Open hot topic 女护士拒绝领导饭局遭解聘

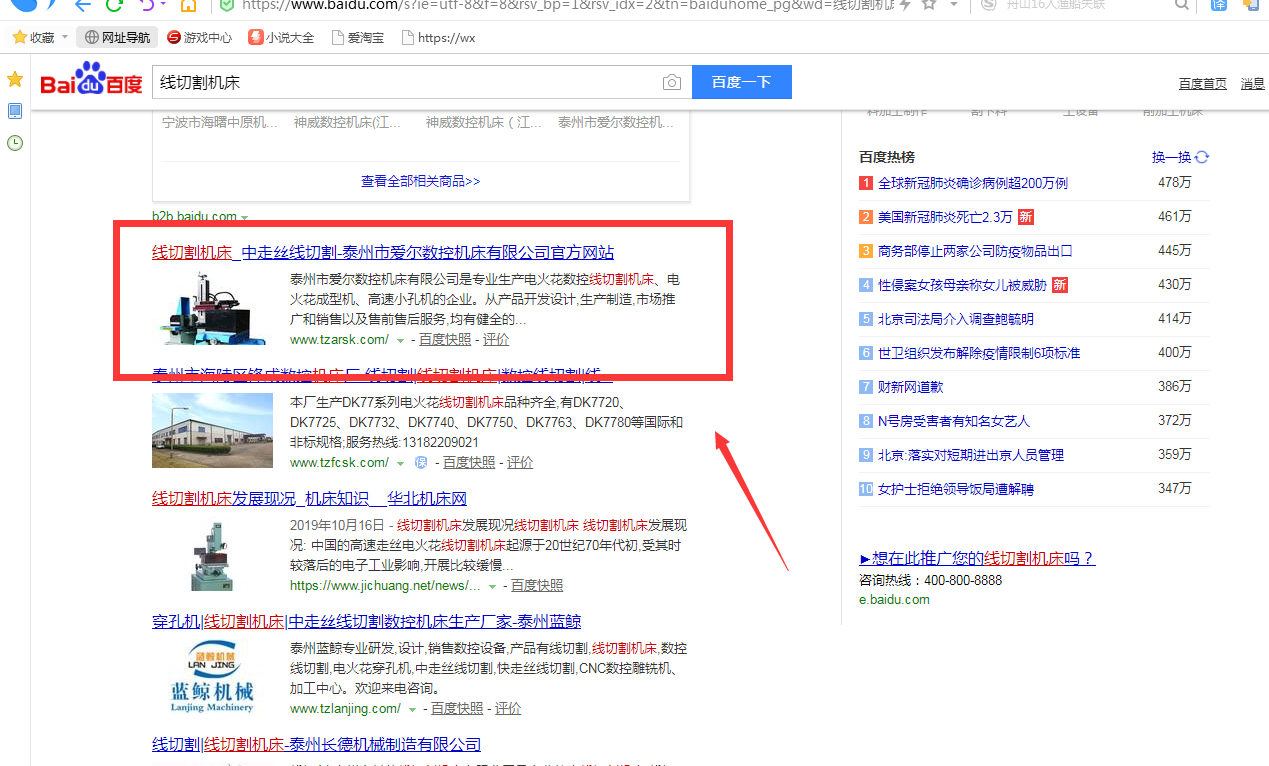tap(956, 489)
